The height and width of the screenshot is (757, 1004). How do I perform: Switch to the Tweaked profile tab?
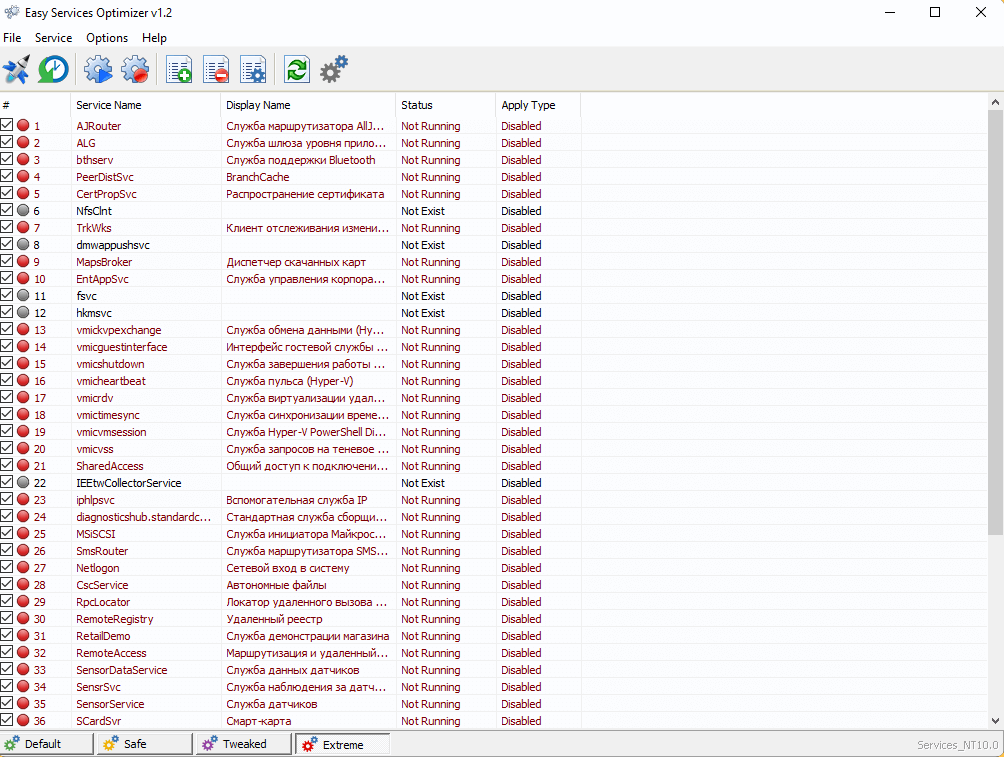click(243, 744)
